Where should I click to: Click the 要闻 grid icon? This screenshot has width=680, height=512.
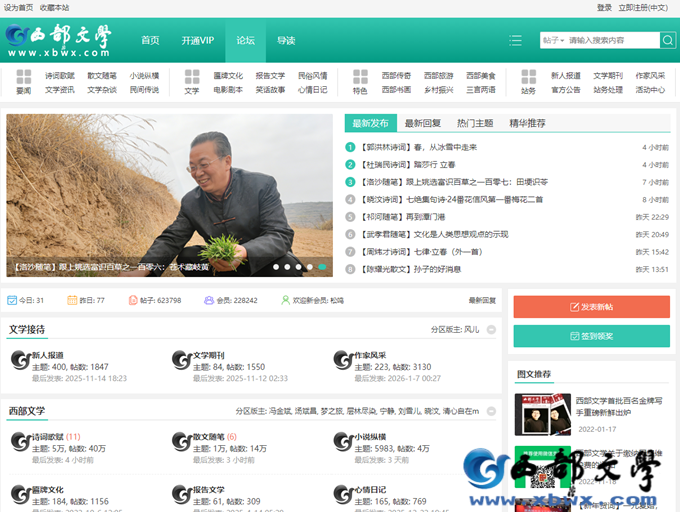tap(24, 77)
